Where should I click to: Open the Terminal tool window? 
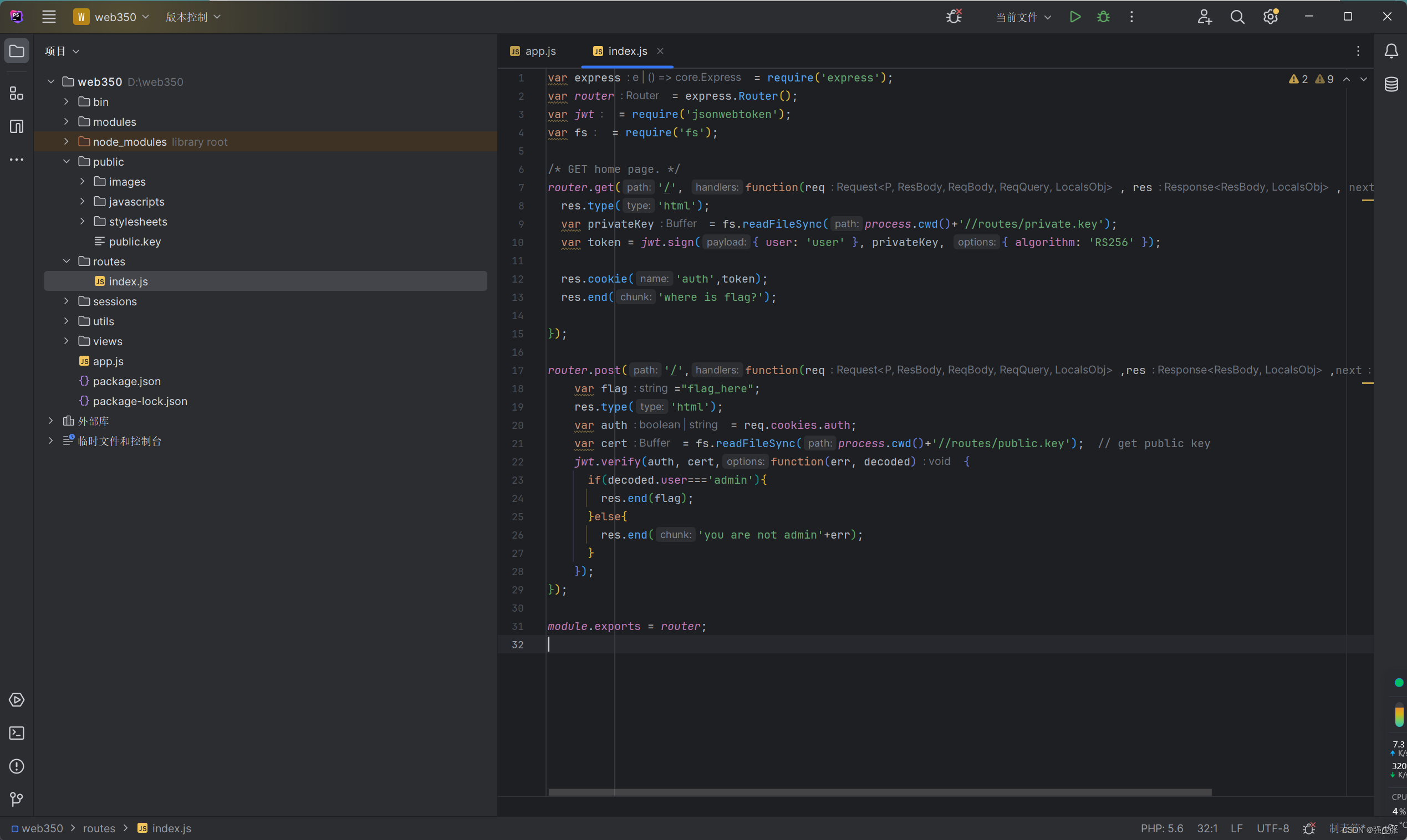[17, 733]
